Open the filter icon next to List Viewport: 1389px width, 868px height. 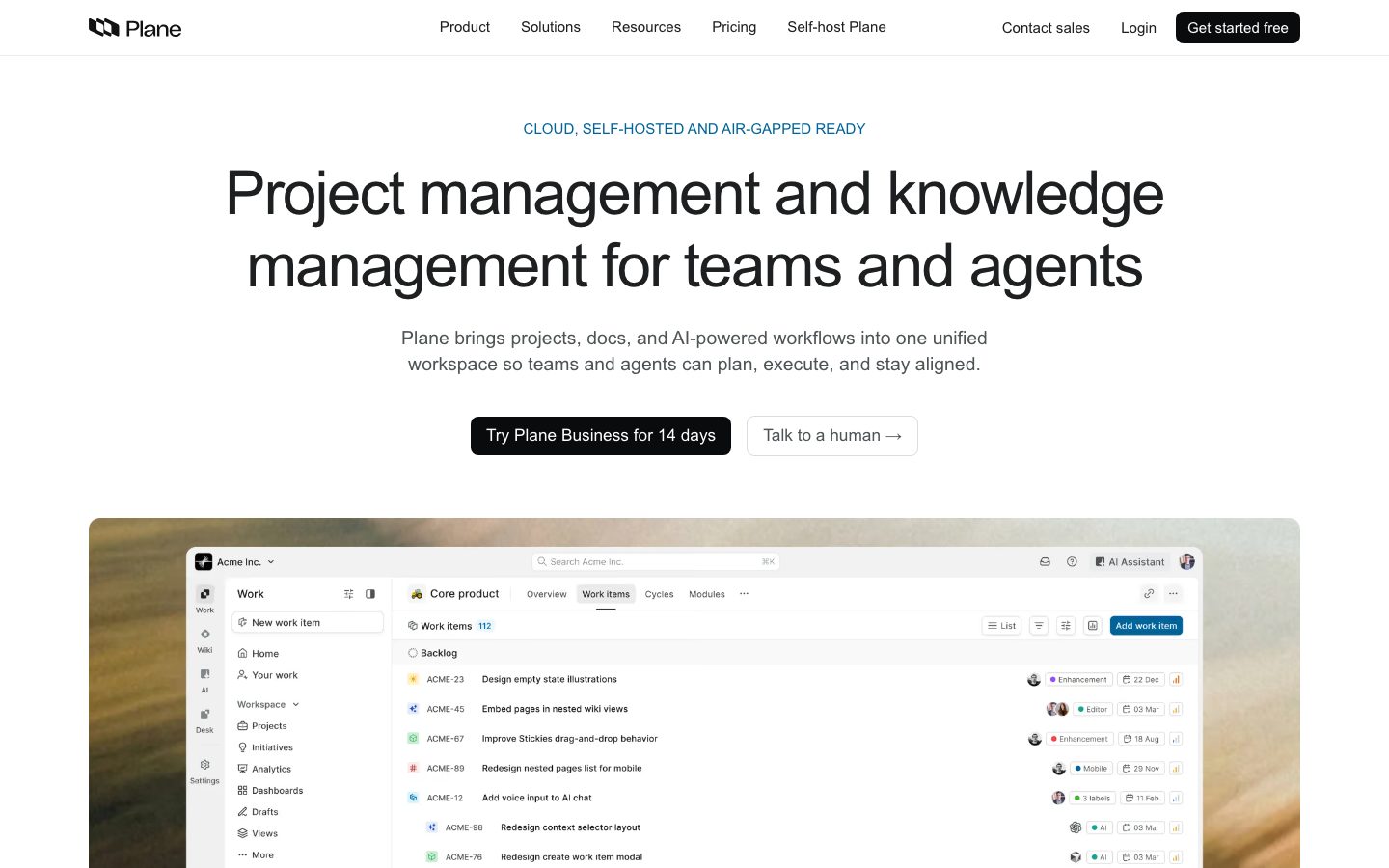(x=1039, y=626)
